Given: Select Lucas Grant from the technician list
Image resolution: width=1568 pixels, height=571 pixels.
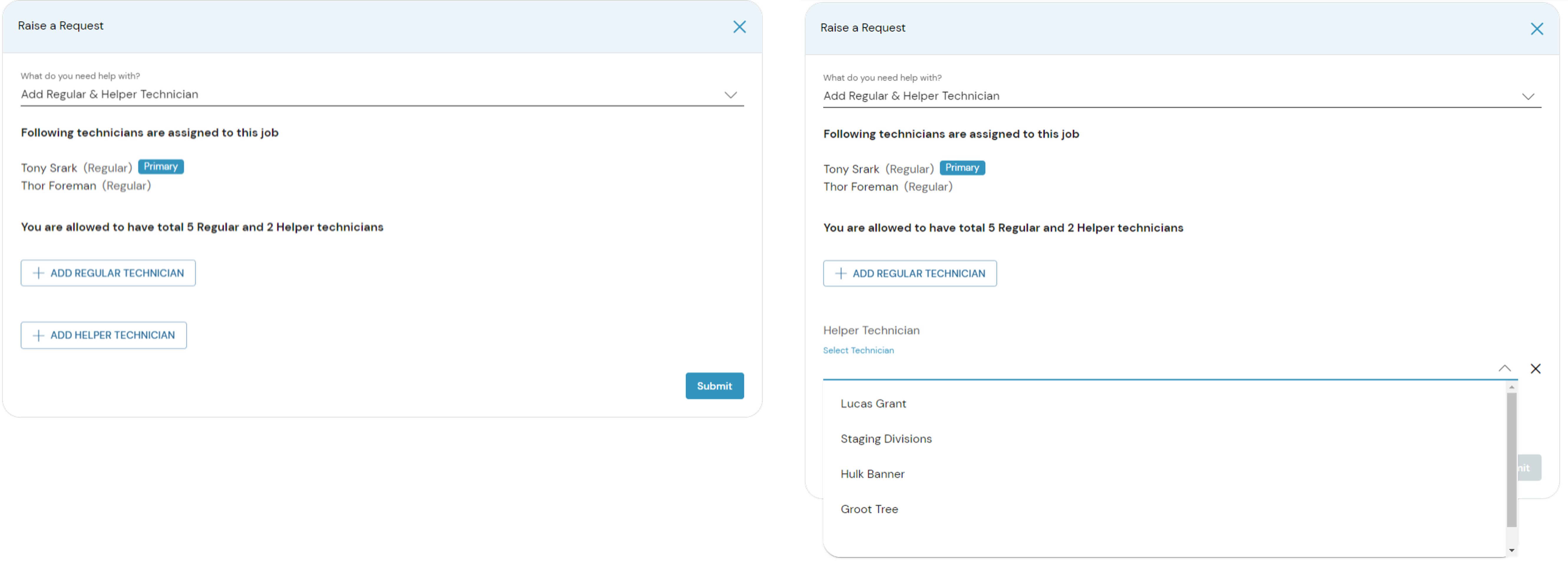Looking at the screenshot, I should 873,403.
